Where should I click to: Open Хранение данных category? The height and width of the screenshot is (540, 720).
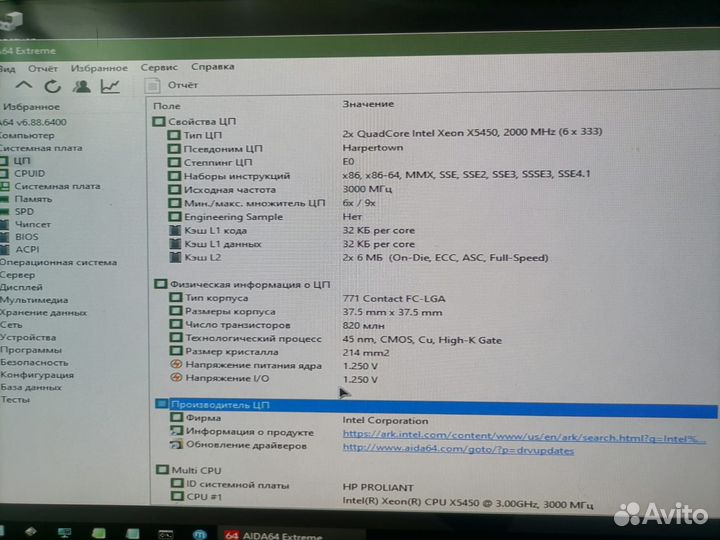(43, 312)
